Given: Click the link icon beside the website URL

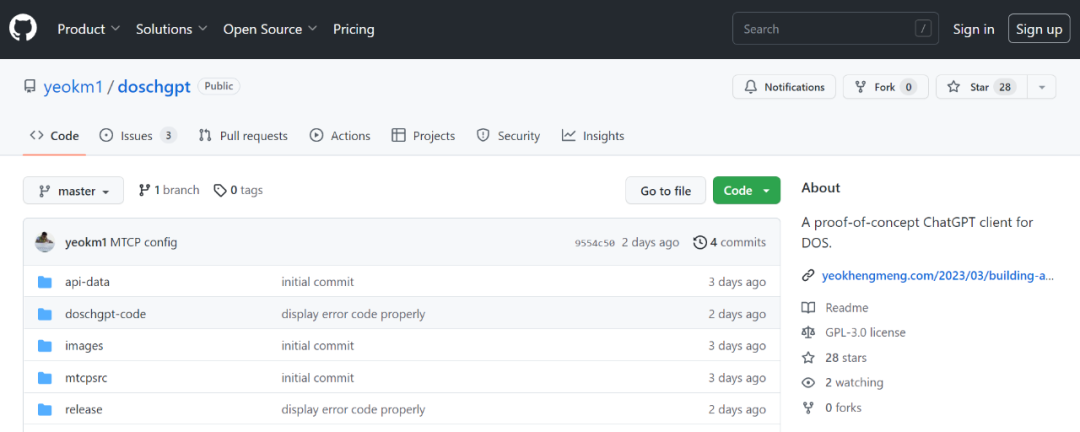Looking at the screenshot, I should [809, 276].
